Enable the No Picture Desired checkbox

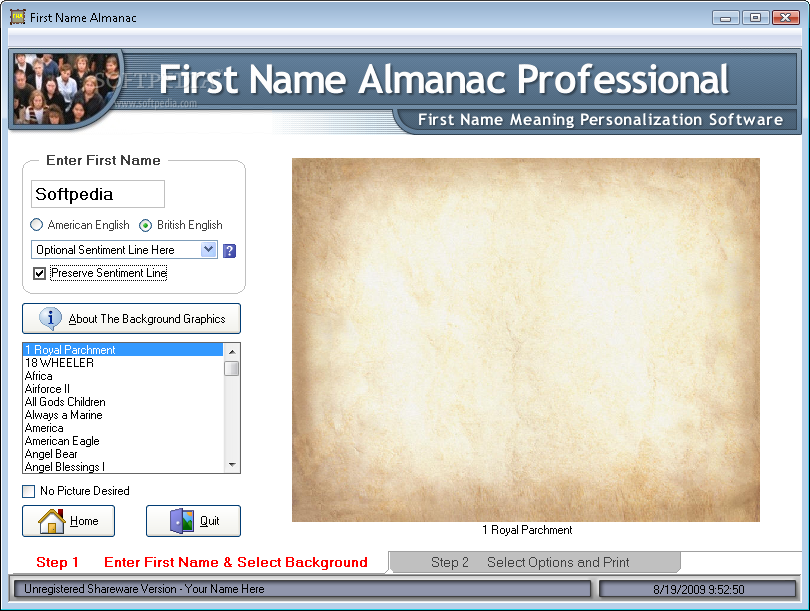click(29, 491)
